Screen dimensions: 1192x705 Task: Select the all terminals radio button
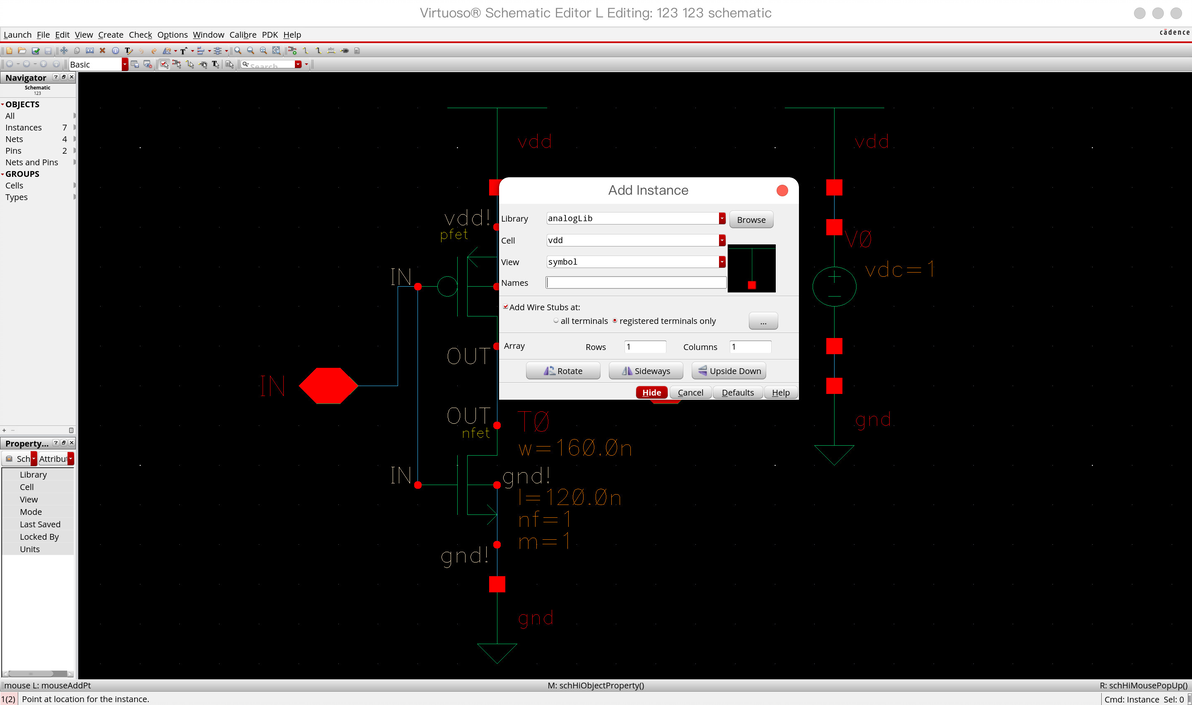[x=556, y=321]
